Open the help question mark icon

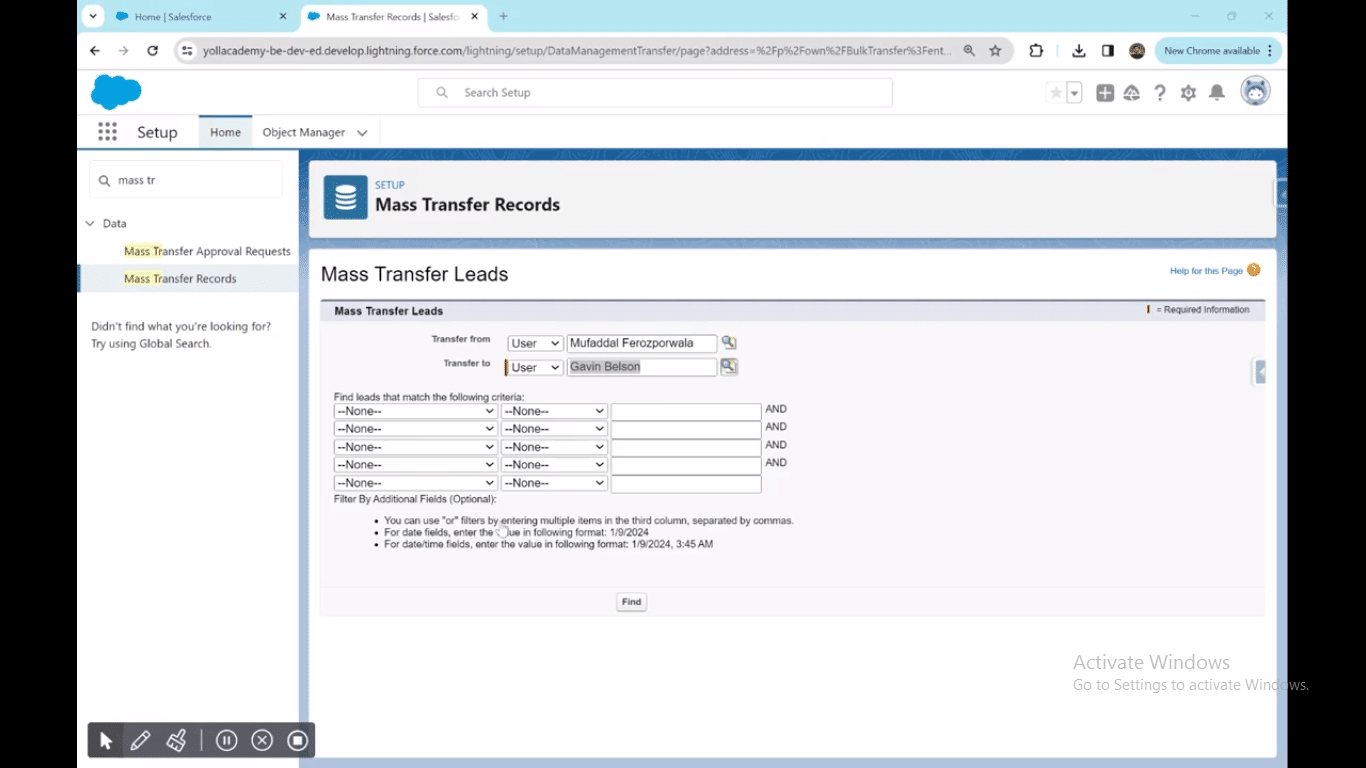[1160, 93]
